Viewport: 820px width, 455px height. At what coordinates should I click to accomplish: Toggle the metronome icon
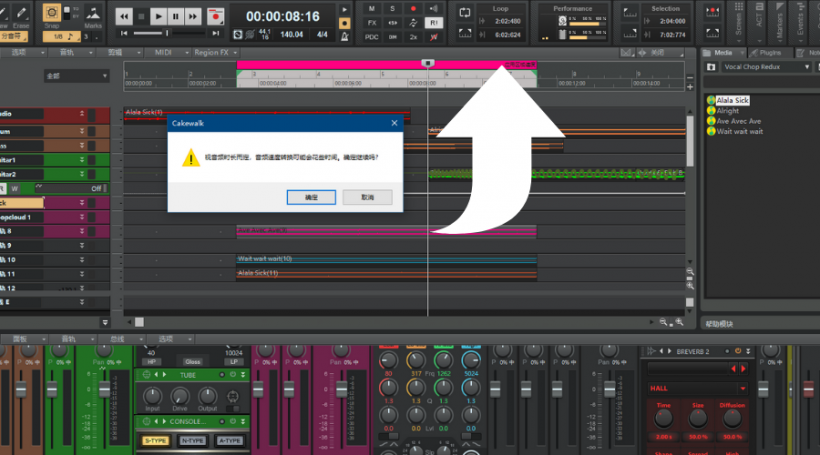345,36
